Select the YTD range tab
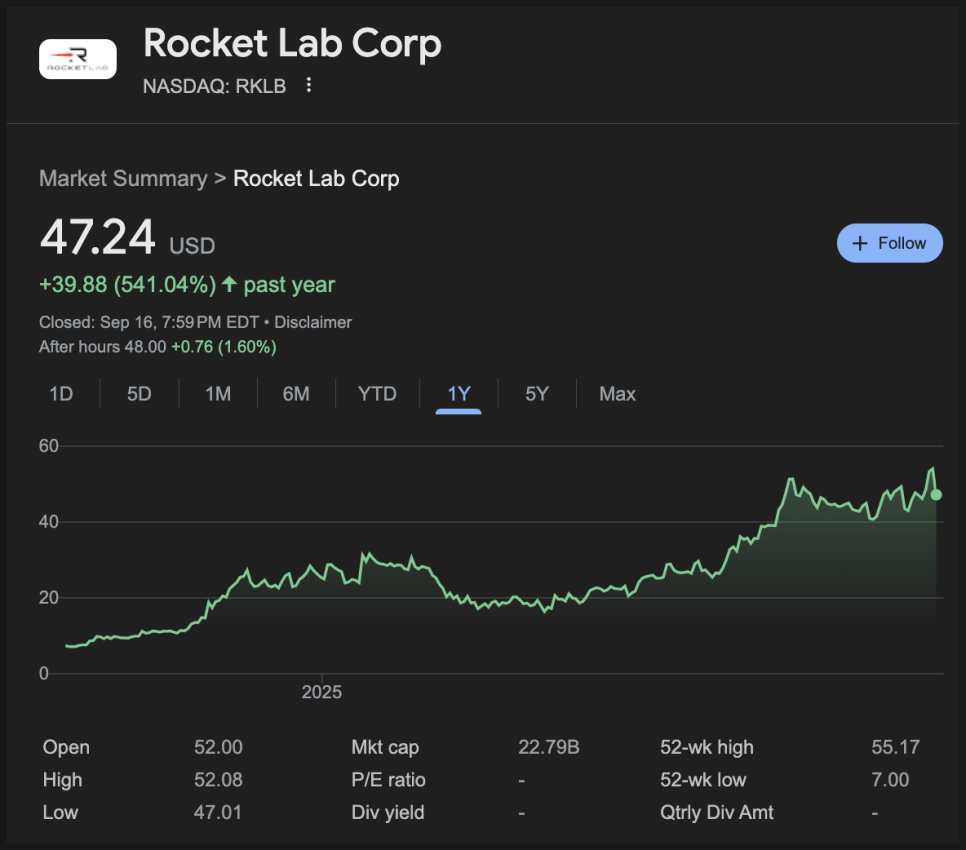 (x=377, y=394)
